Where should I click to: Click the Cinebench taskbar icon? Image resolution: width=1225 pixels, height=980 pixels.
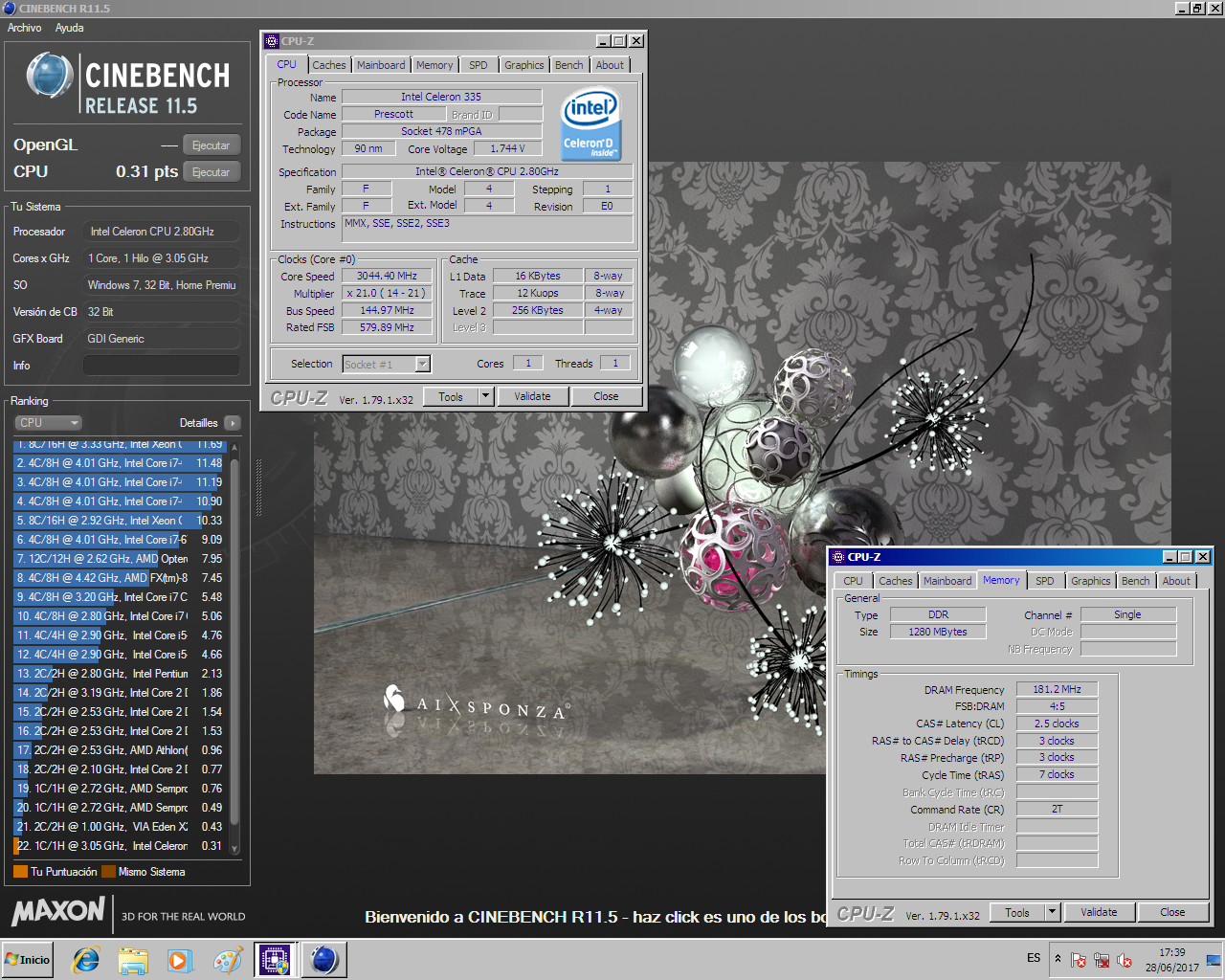pyautogui.click(x=323, y=960)
